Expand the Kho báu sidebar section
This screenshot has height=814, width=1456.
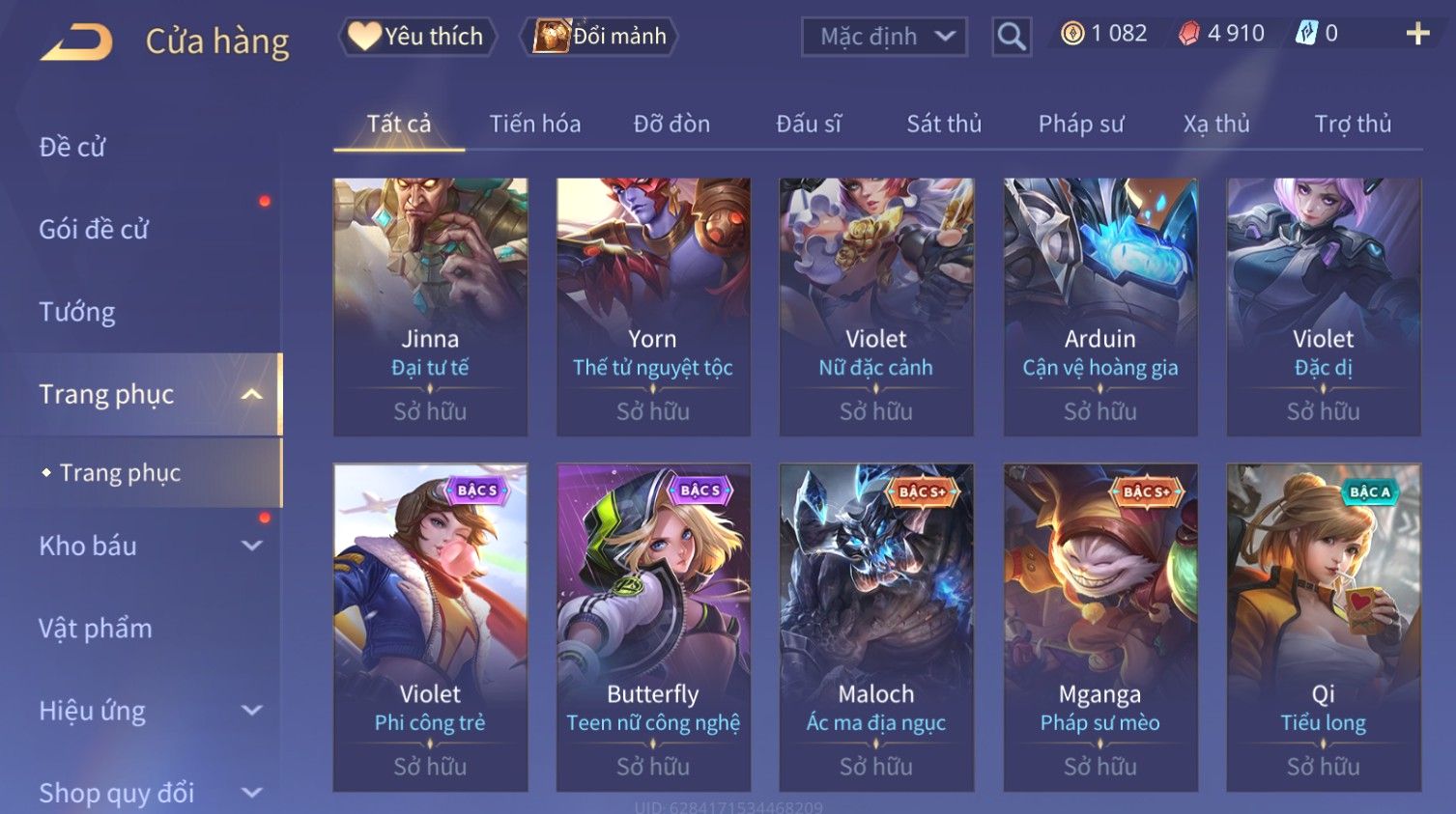pyautogui.click(x=251, y=546)
